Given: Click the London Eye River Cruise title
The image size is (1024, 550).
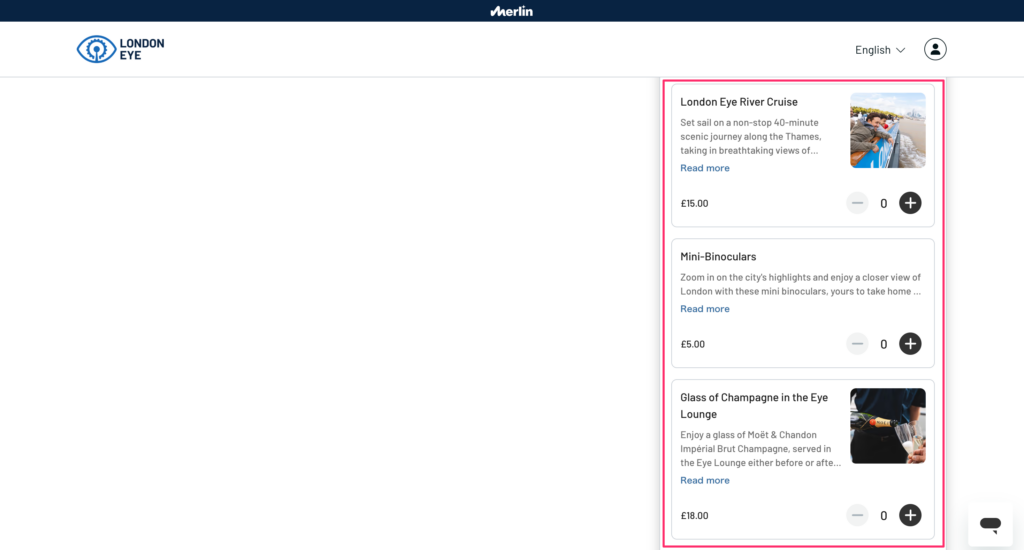Looking at the screenshot, I should point(739,102).
